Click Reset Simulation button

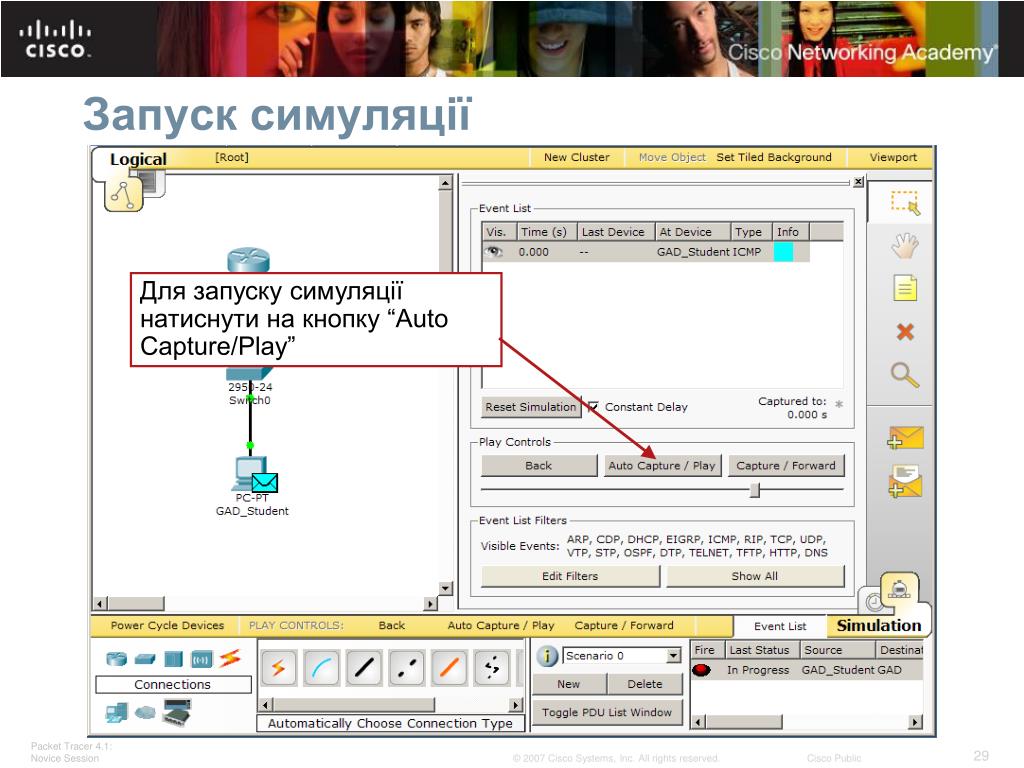pos(531,407)
